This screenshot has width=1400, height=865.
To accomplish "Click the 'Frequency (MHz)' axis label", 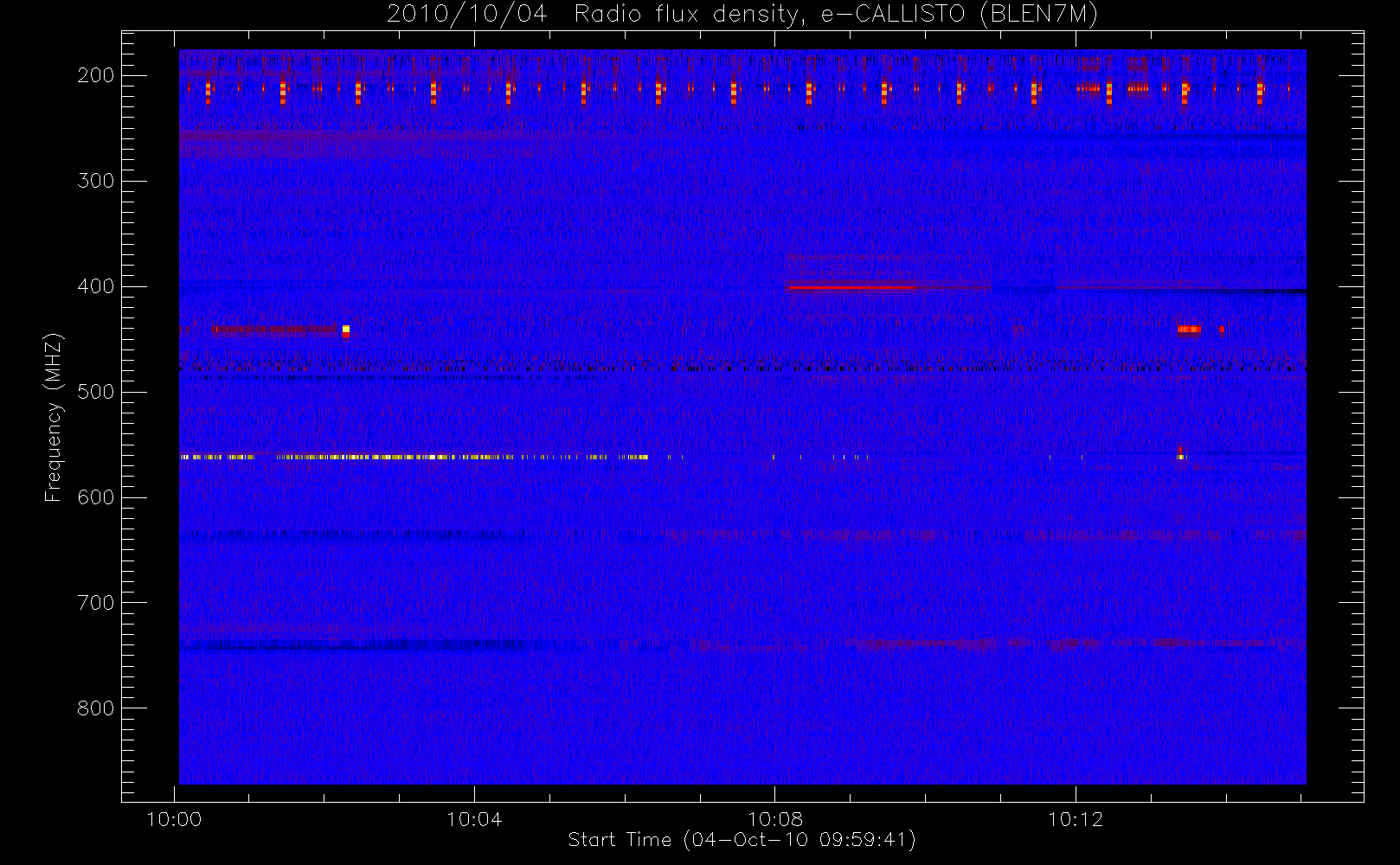I will coord(54,417).
